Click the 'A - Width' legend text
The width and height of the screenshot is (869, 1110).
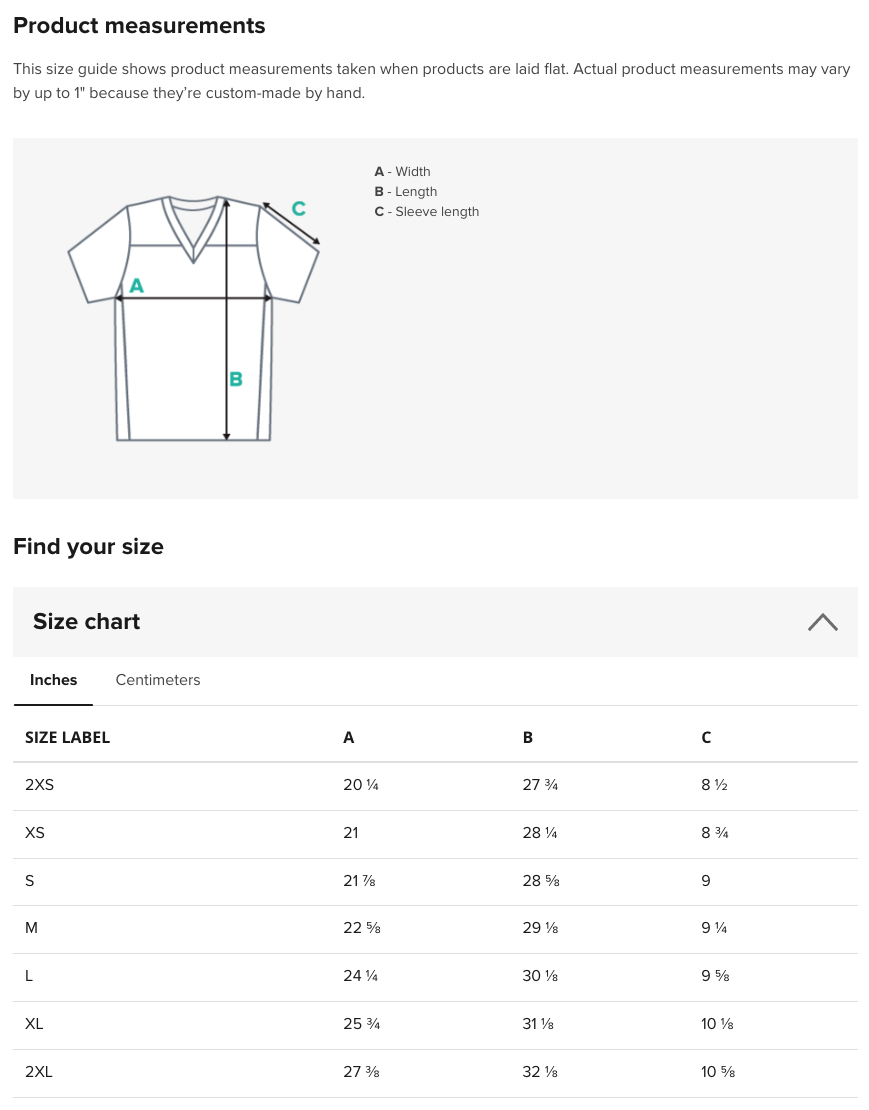(x=402, y=171)
